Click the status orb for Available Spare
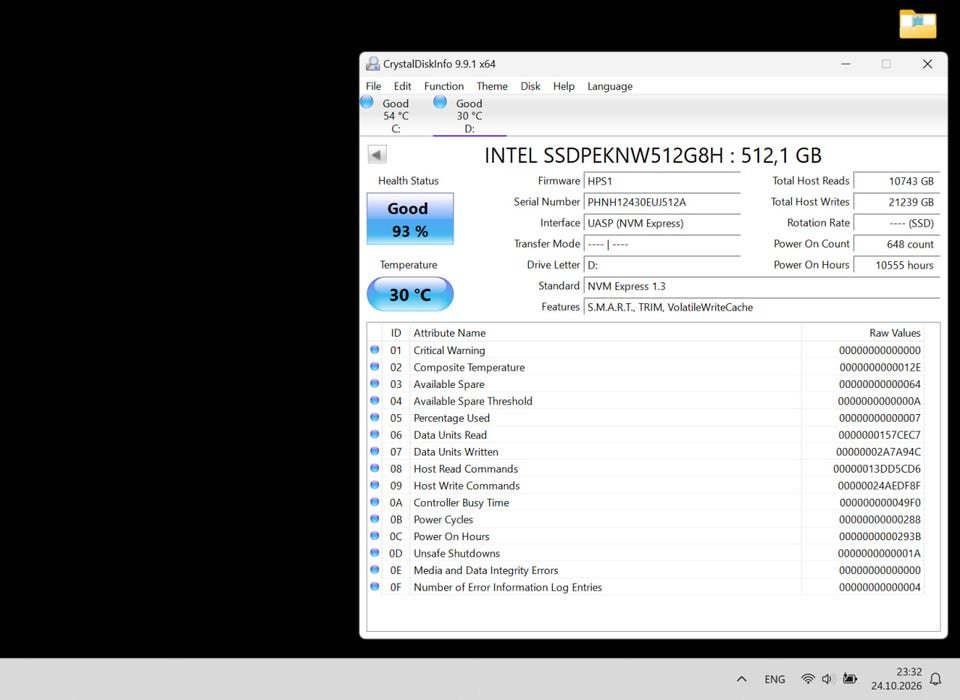This screenshot has height=700, width=960. pyautogui.click(x=375, y=384)
